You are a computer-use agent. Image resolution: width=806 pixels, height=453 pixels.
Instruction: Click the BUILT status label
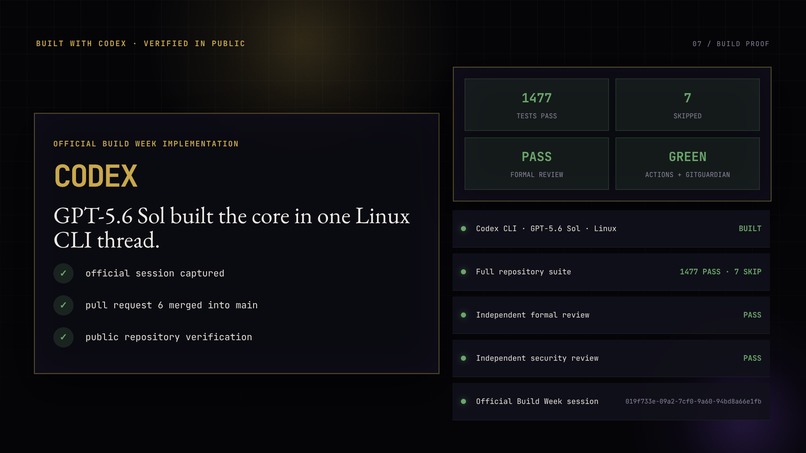click(x=750, y=228)
